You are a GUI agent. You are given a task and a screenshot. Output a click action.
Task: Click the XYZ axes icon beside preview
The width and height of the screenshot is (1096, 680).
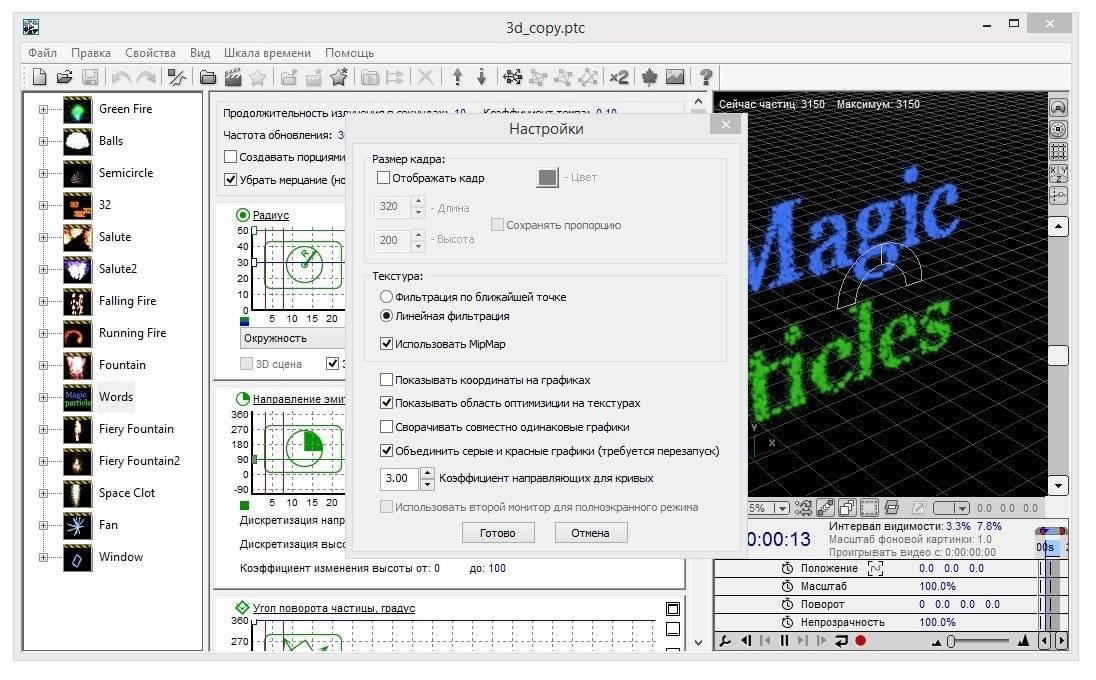coord(1059,173)
